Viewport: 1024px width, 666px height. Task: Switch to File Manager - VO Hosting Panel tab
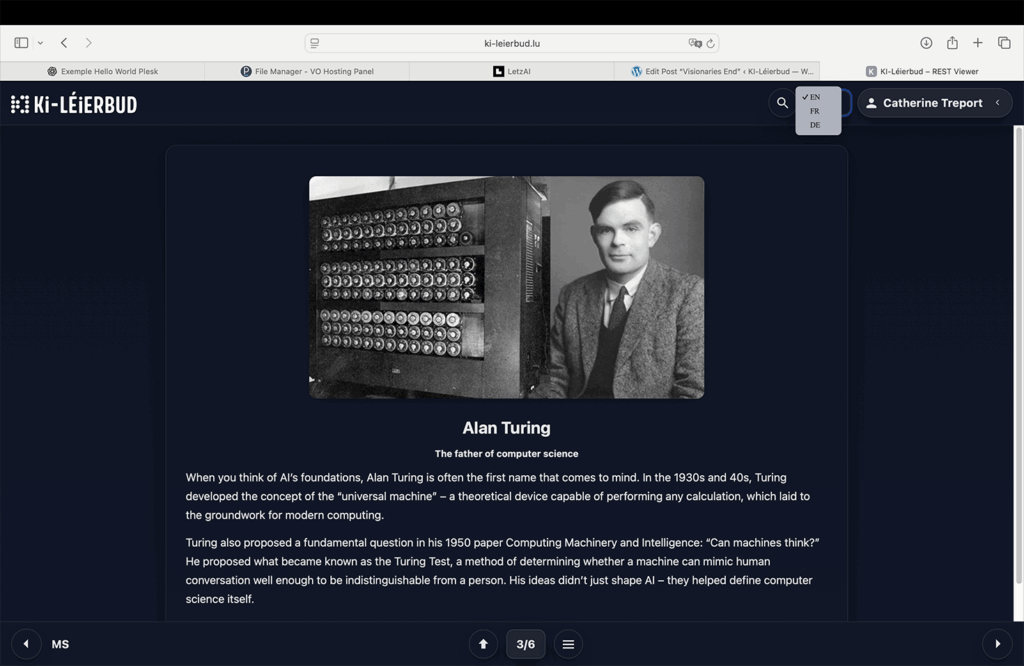(x=307, y=71)
